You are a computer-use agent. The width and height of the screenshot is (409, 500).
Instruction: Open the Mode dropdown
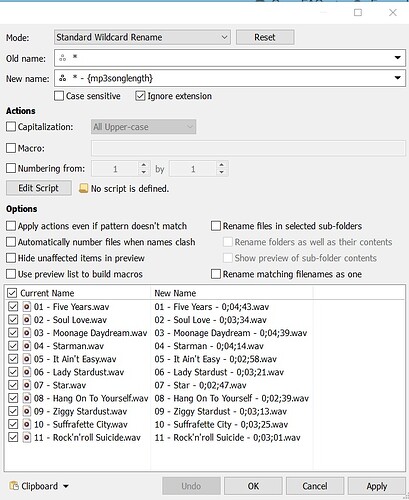pos(142,37)
